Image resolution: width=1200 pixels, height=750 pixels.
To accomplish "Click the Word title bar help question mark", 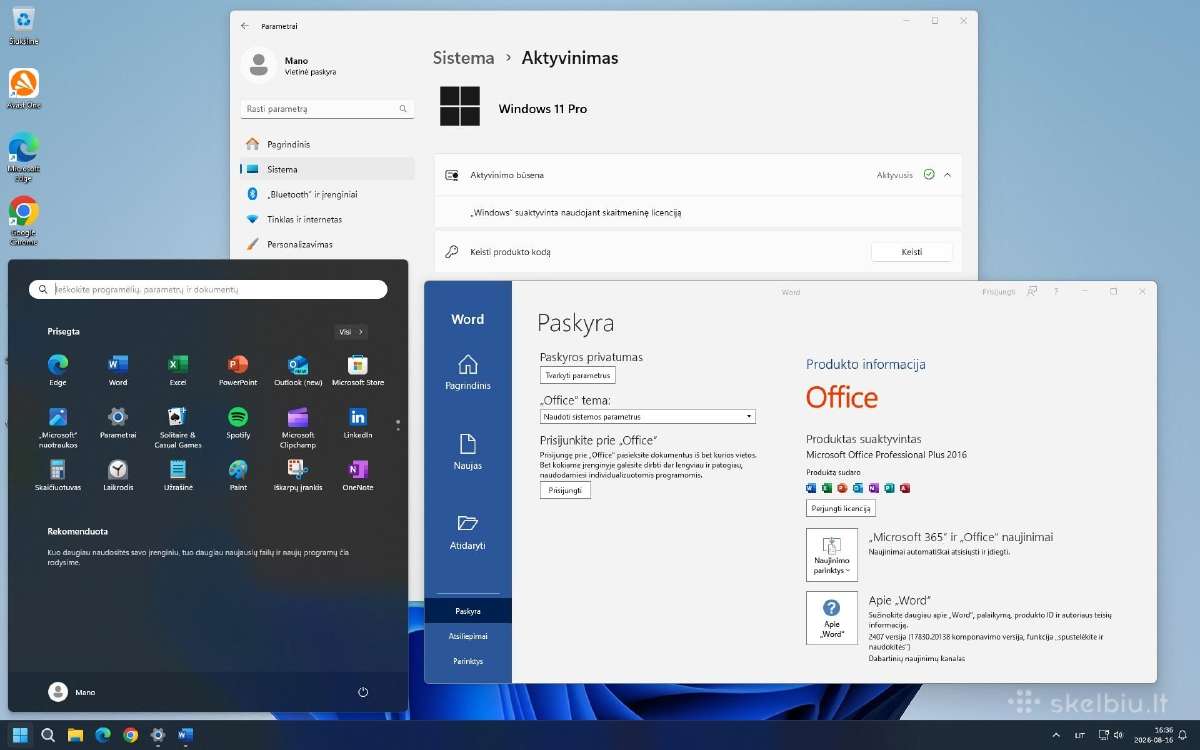I will pos(1056,292).
